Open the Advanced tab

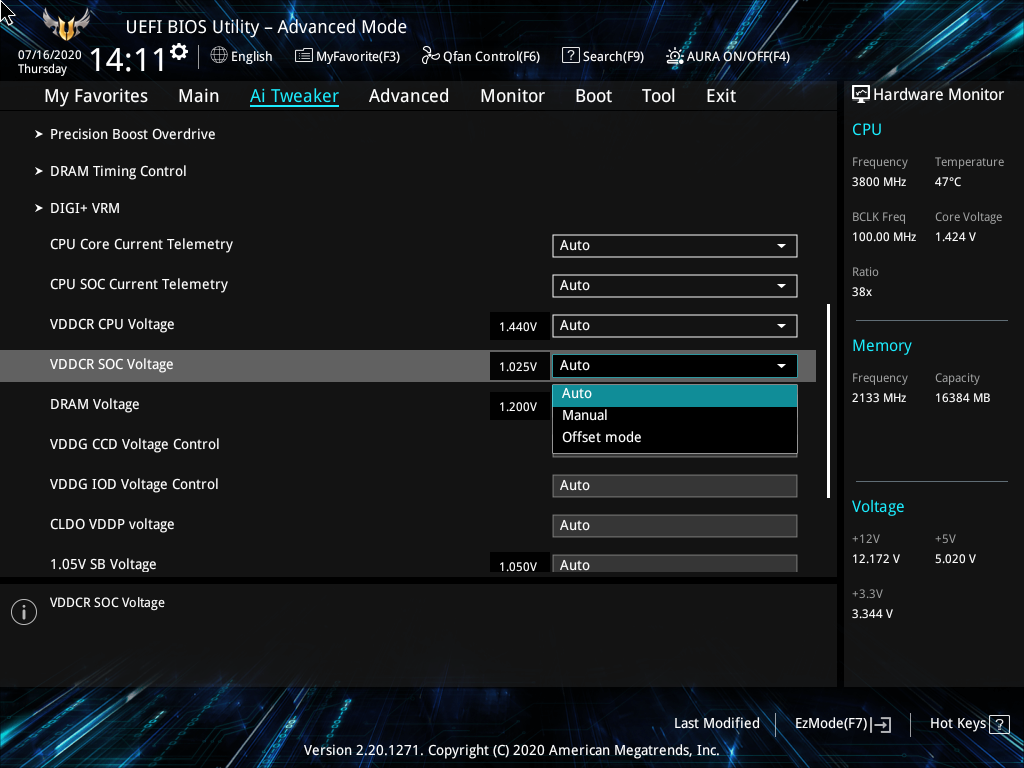[x=409, y=96]
